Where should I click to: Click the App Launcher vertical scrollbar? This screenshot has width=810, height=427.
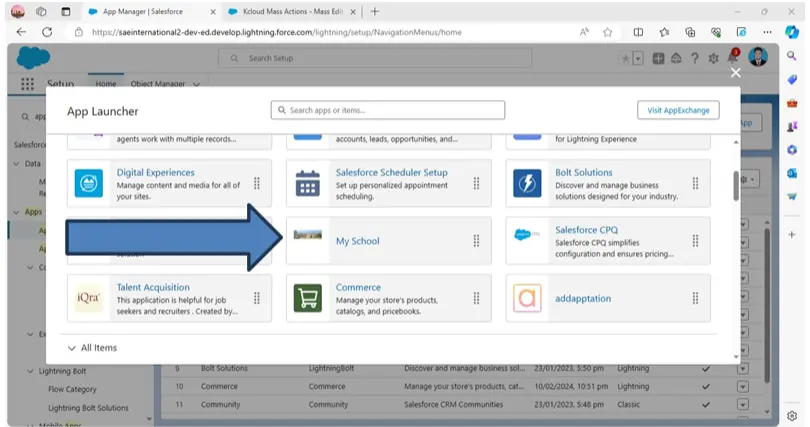point(736,187)
